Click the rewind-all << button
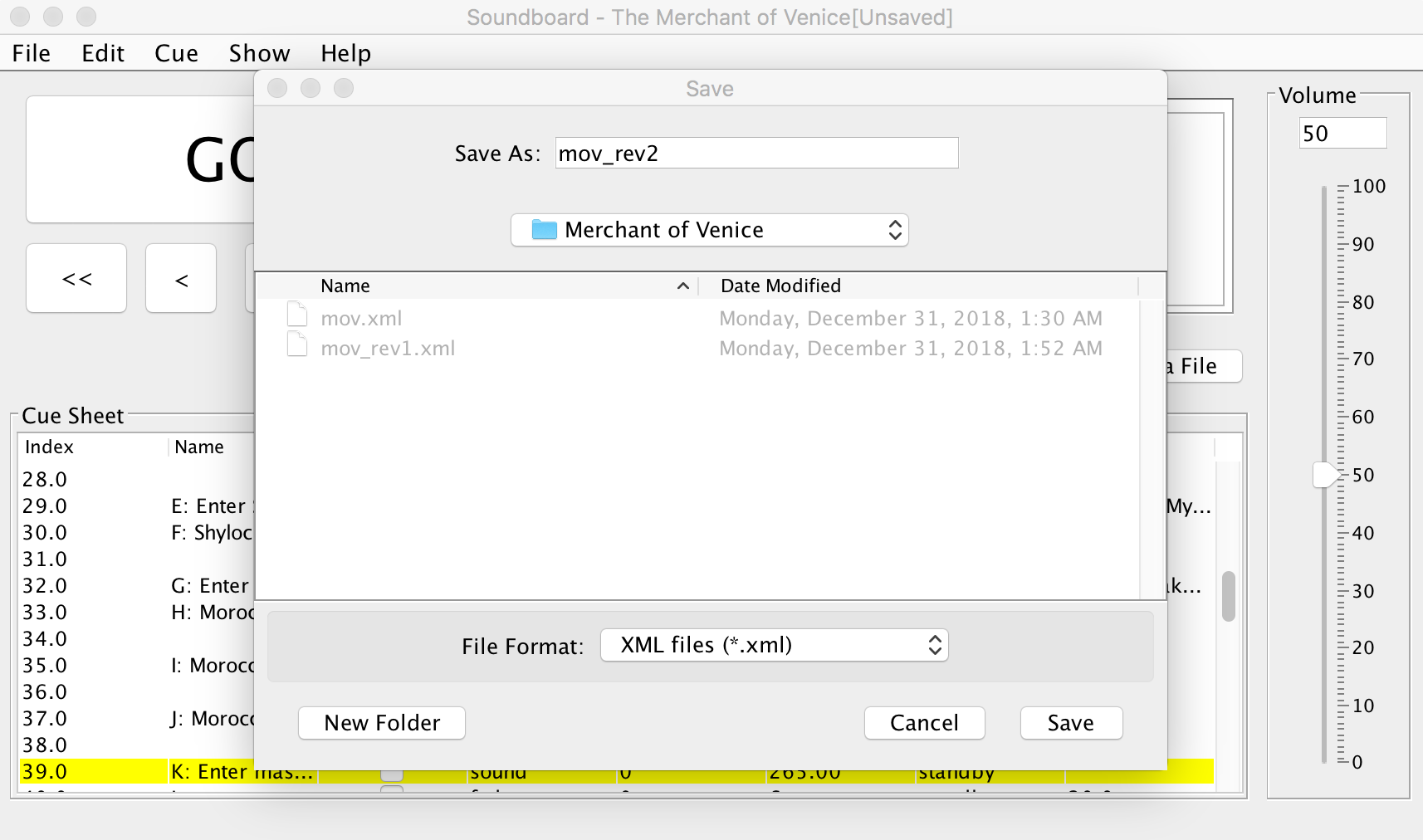 (x=76, y=279)
